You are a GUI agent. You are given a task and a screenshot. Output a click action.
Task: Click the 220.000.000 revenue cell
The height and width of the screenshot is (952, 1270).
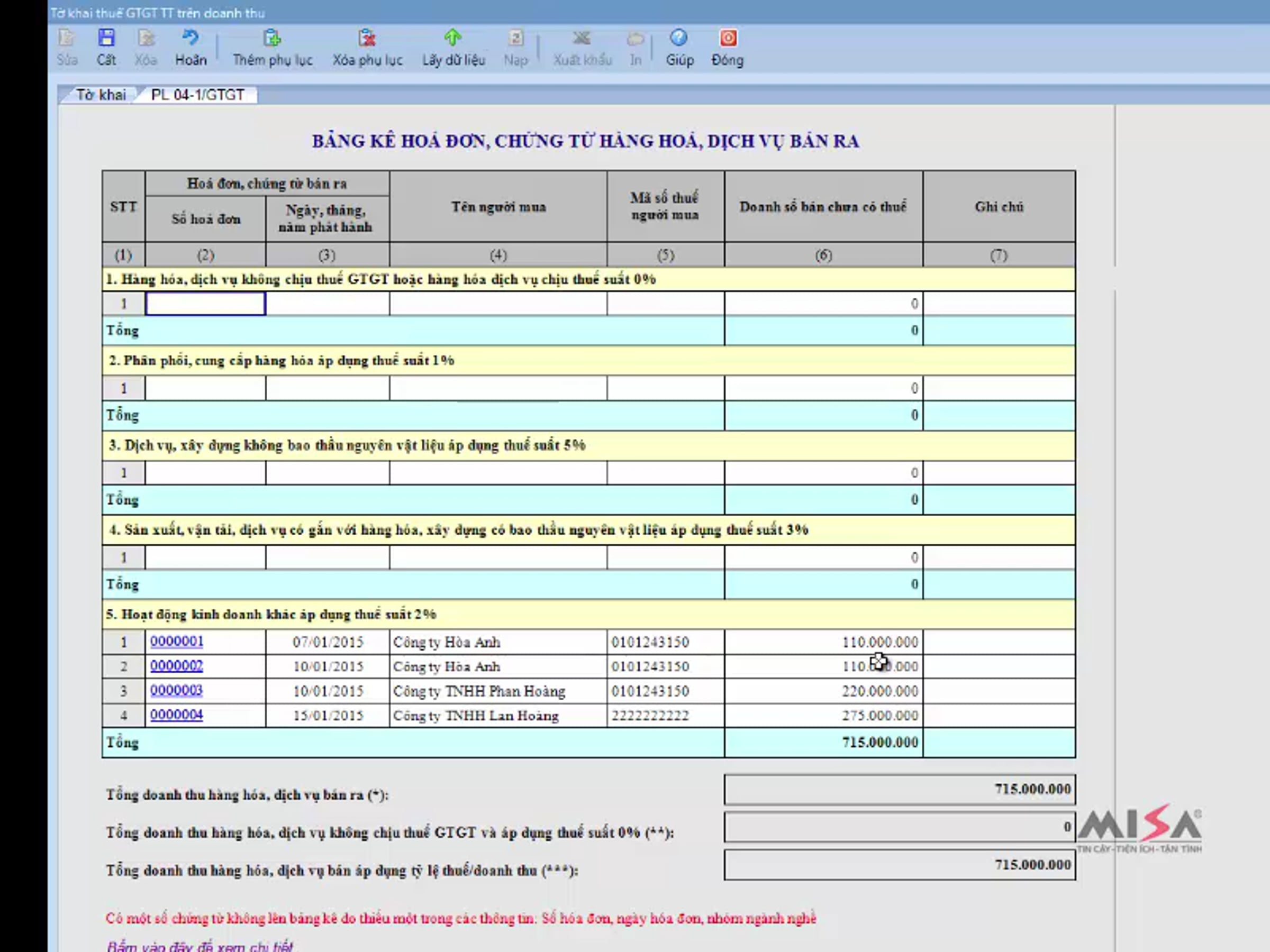823,691
